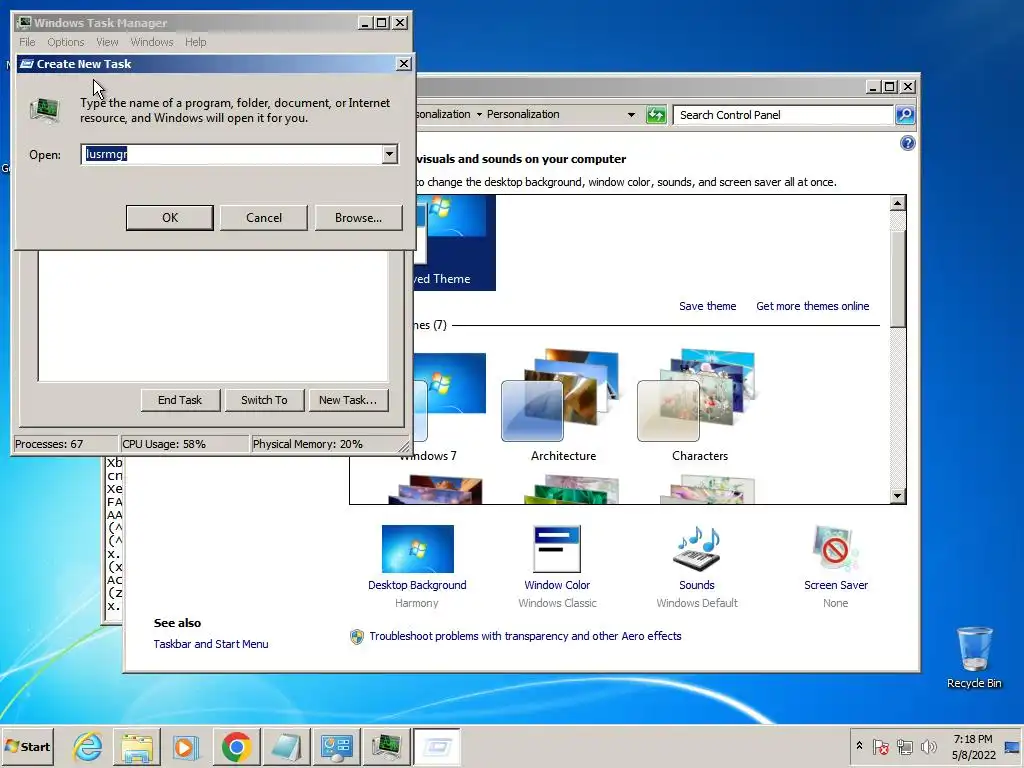Click the themes list scrollbar thumb
The width and height of the screenshot is (1024, 768).
tap(897, 278)
